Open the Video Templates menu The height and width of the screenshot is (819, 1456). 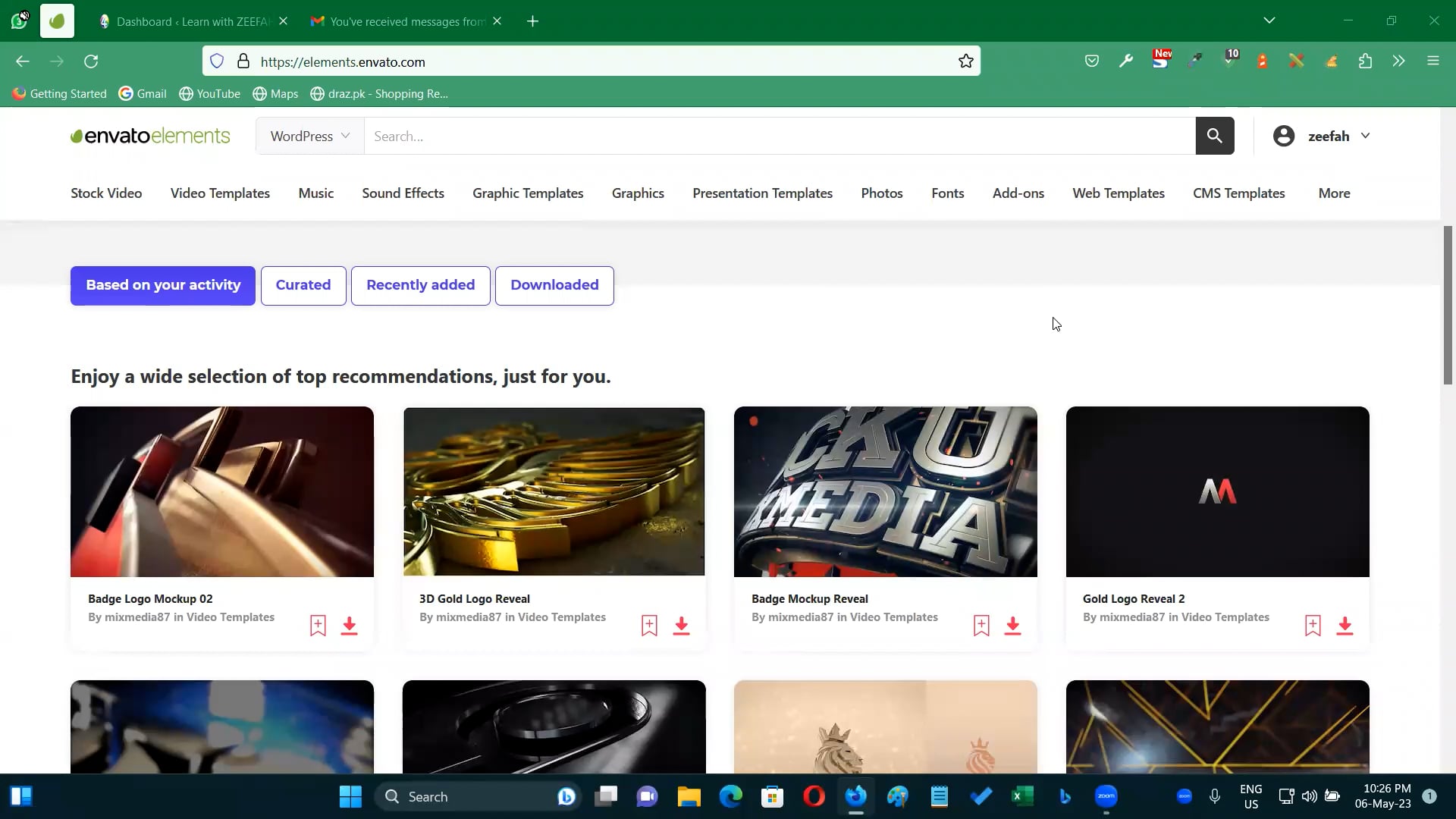(220, 193)
